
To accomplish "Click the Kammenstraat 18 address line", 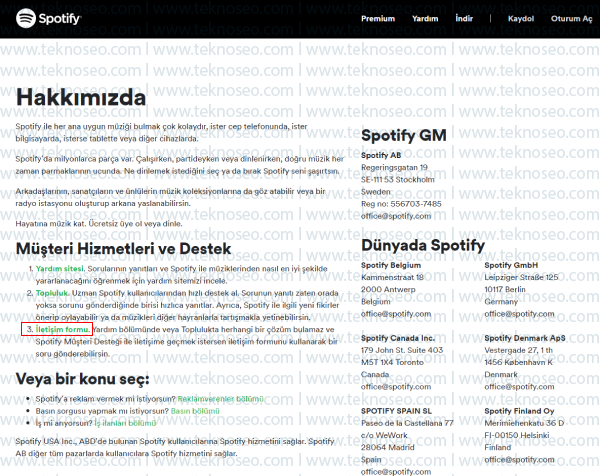I will point(392,277).
